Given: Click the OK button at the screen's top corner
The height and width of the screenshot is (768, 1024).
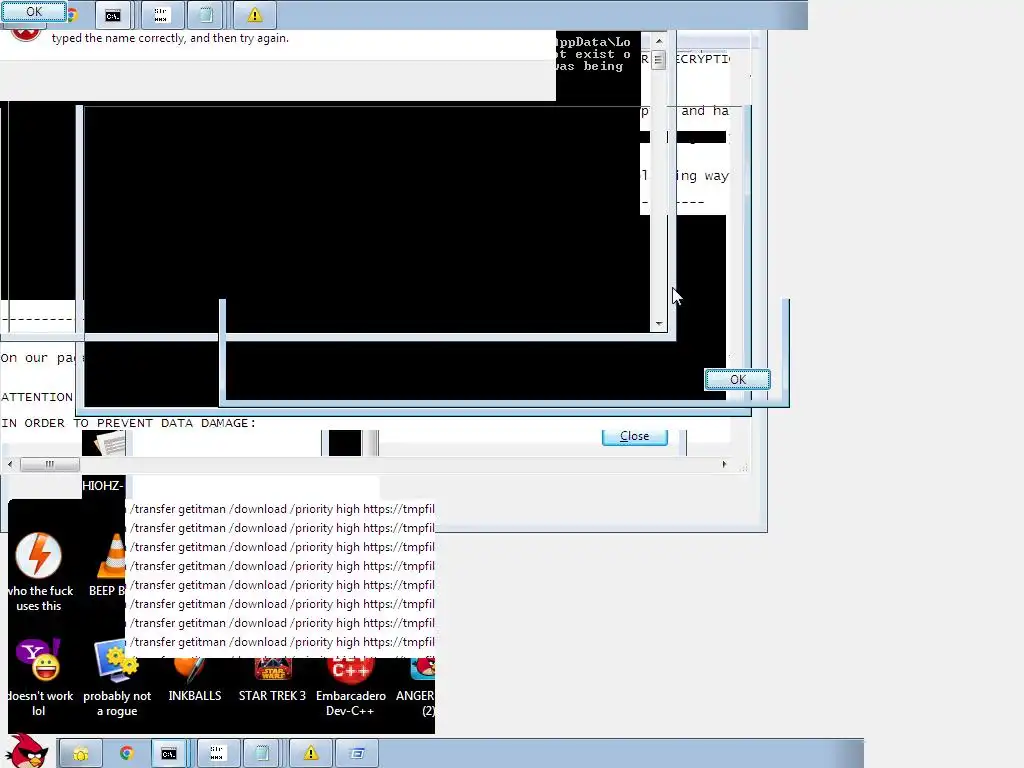Looking at the screenshot, I should 33,12.
